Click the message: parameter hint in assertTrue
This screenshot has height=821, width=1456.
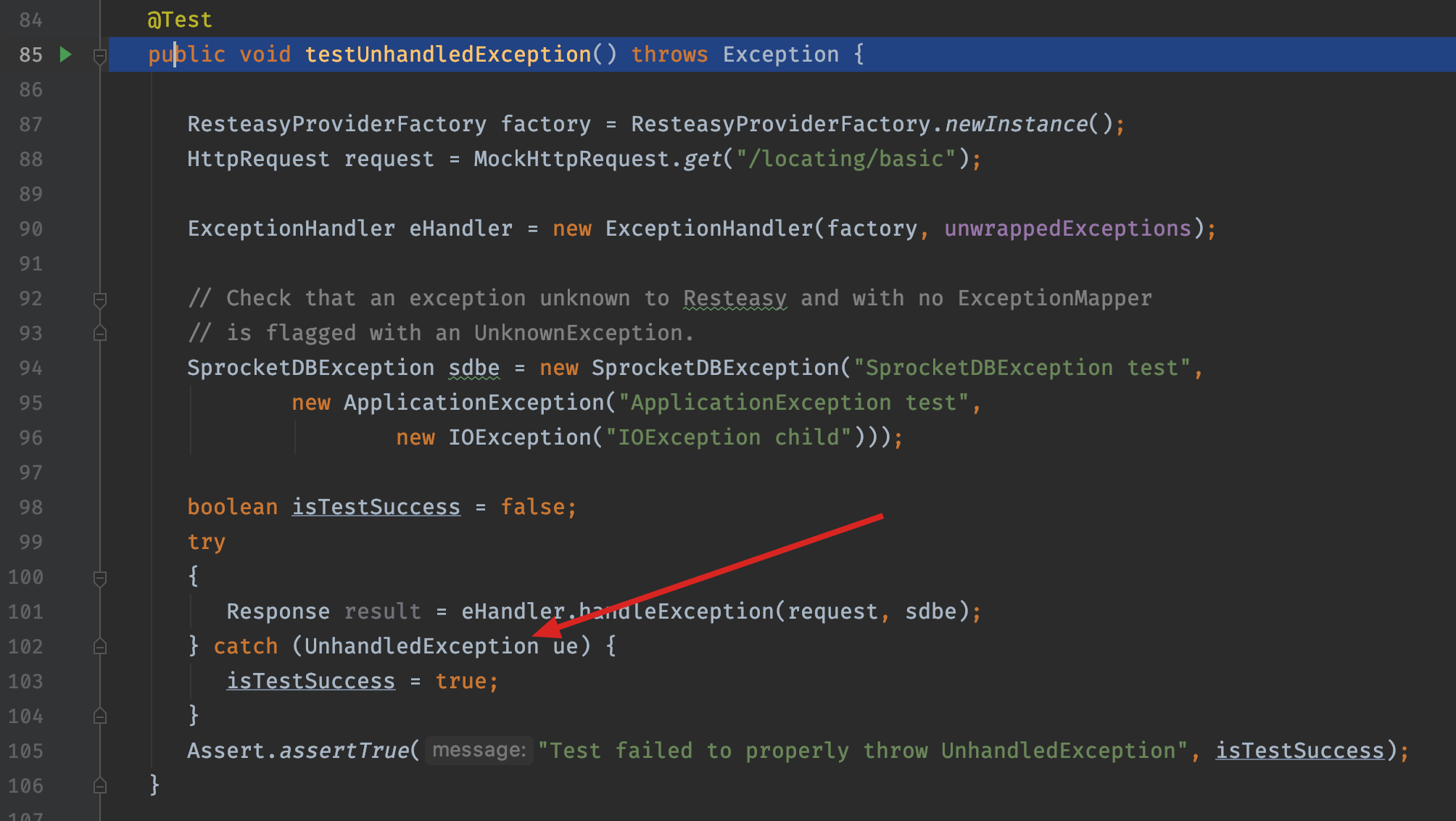tap(479, 750)
